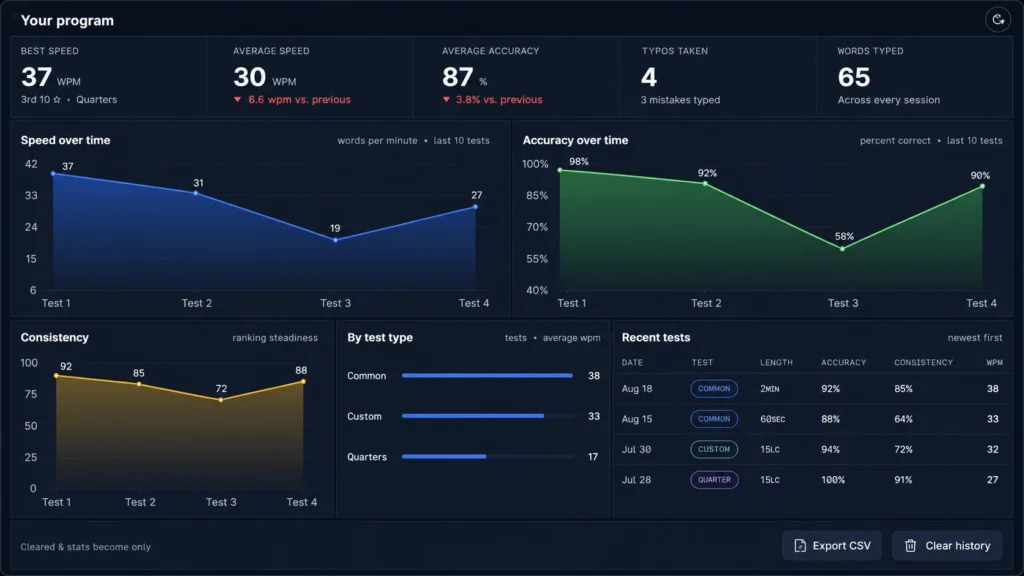Viewport: 1024px width, 576px height.
Task: Click the 'Your program' heading
Action: [x=67, y=20]
